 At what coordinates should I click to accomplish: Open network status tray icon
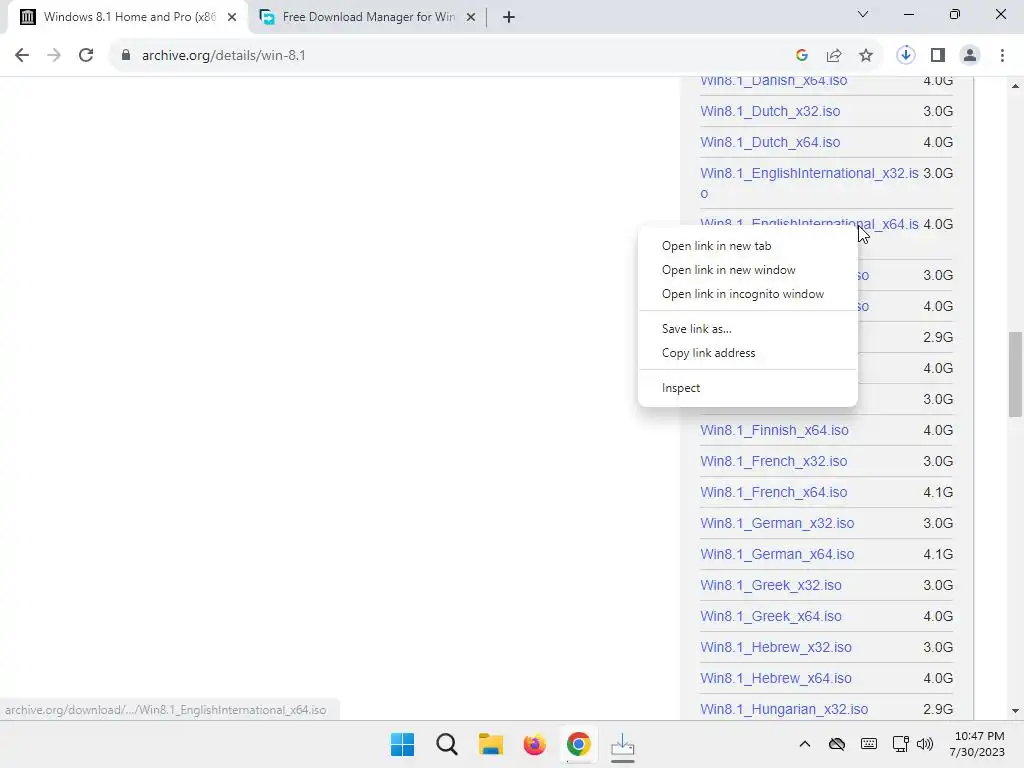[x=901, y=744]
